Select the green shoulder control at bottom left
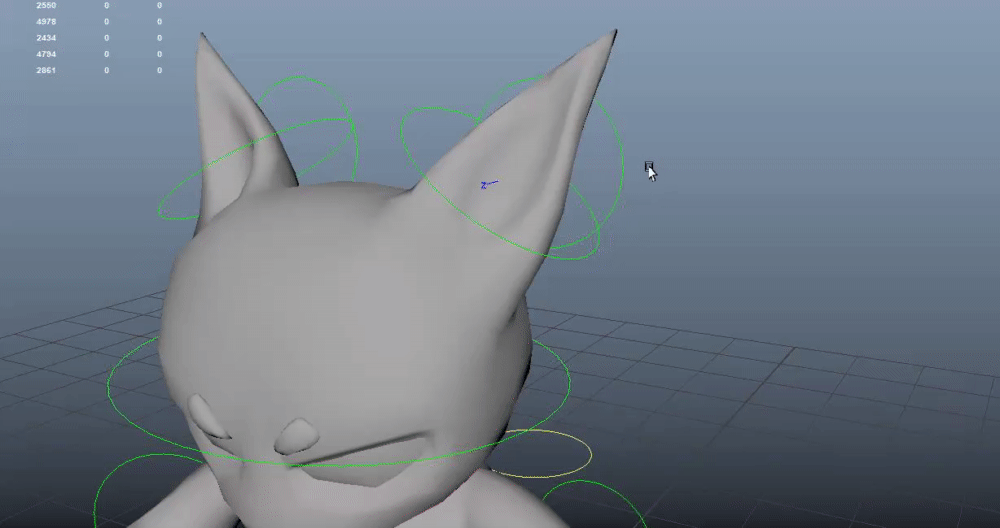Image resolution: width=1000 pixels, height=528 pixels. coord(112,472)
